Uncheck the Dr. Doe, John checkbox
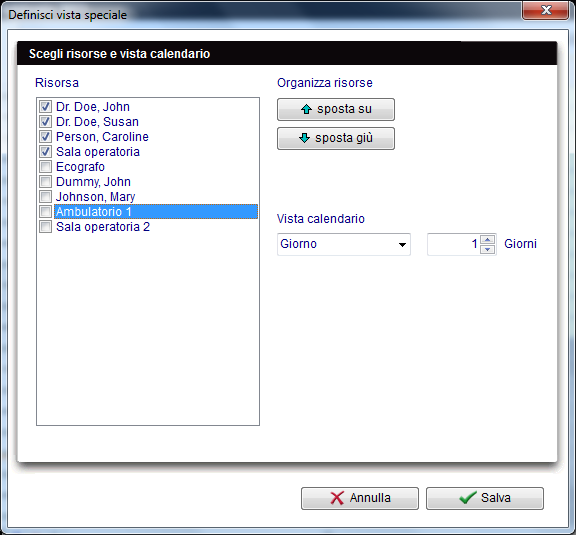The width and height of the screenshot is (576, 535). (x=46, y=107)
